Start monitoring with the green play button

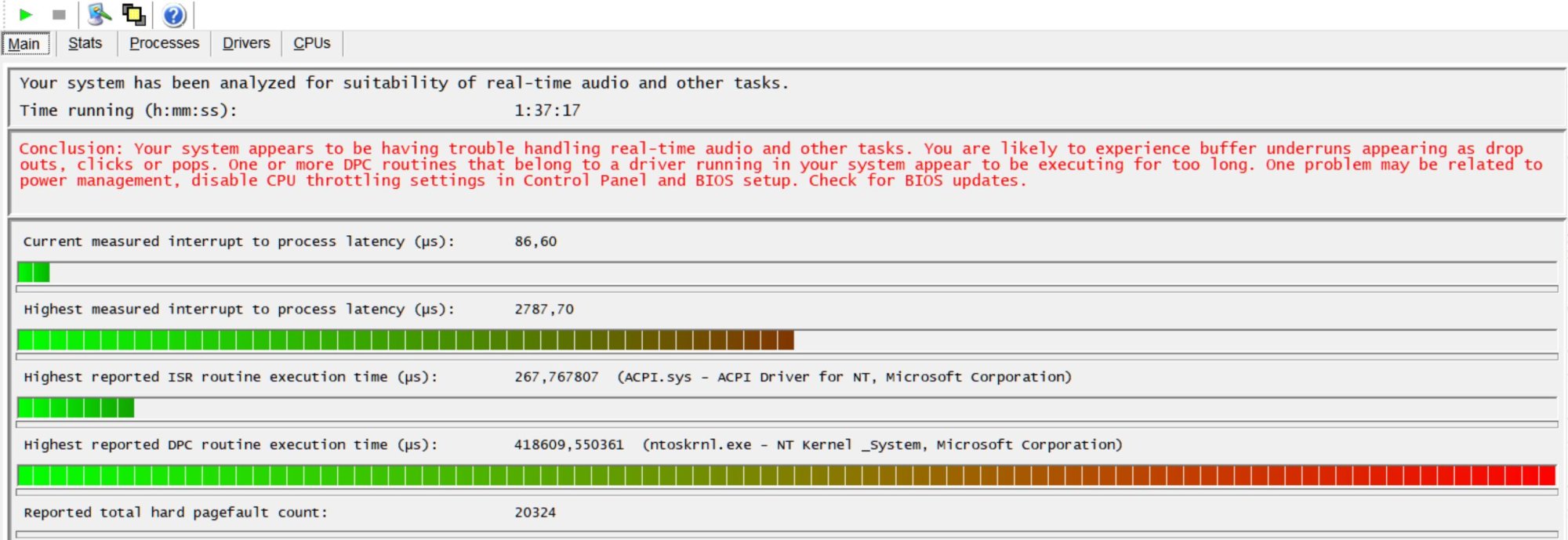25,14
